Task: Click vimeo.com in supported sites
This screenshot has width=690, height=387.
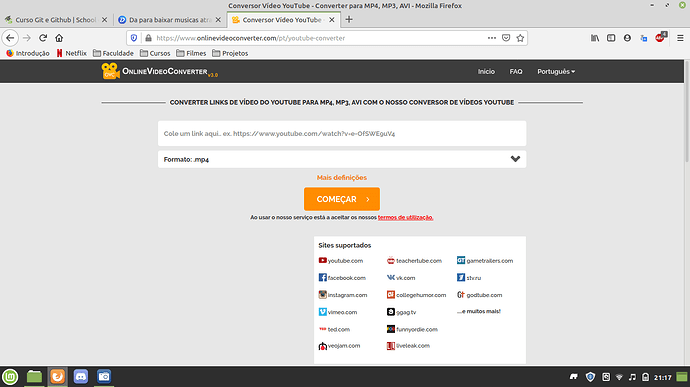Action: coord(338,312)
